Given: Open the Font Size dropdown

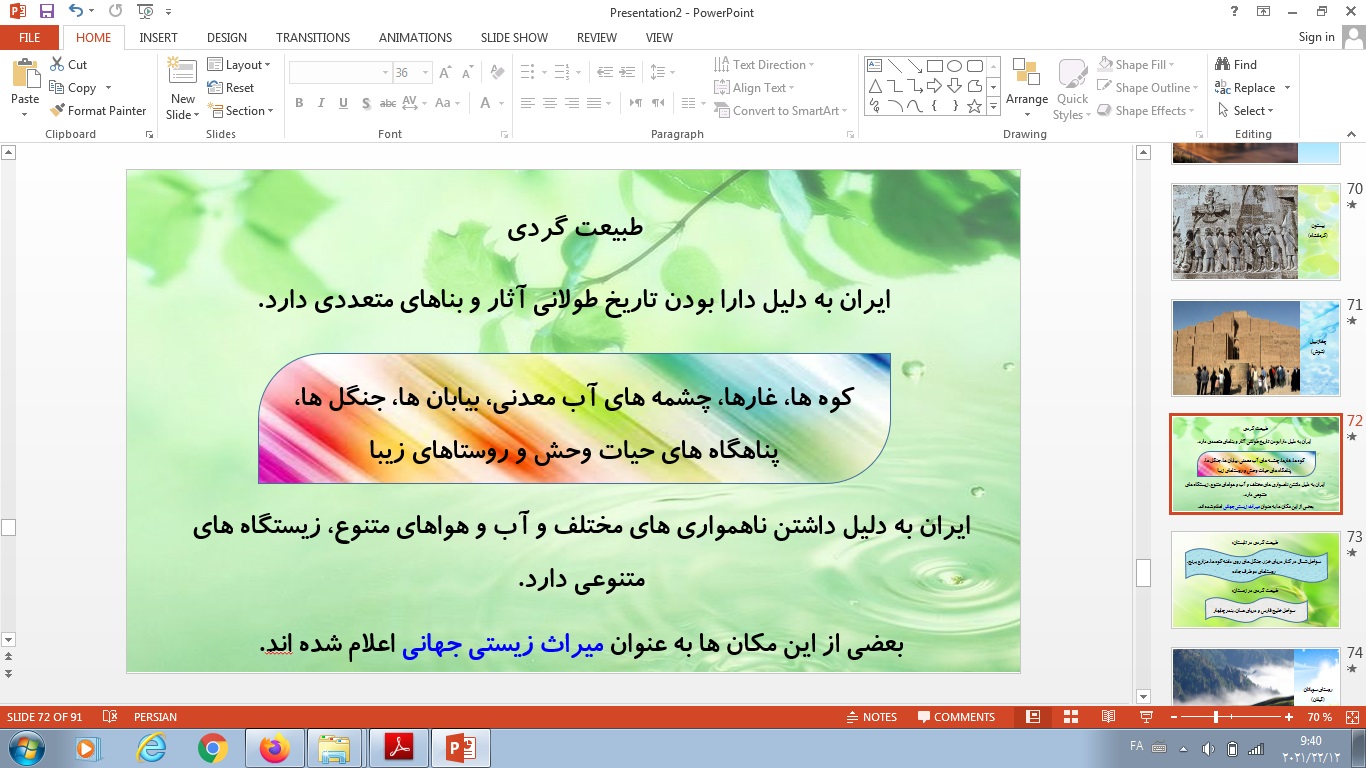Looking at the screenshot, I should coord(424,71).
